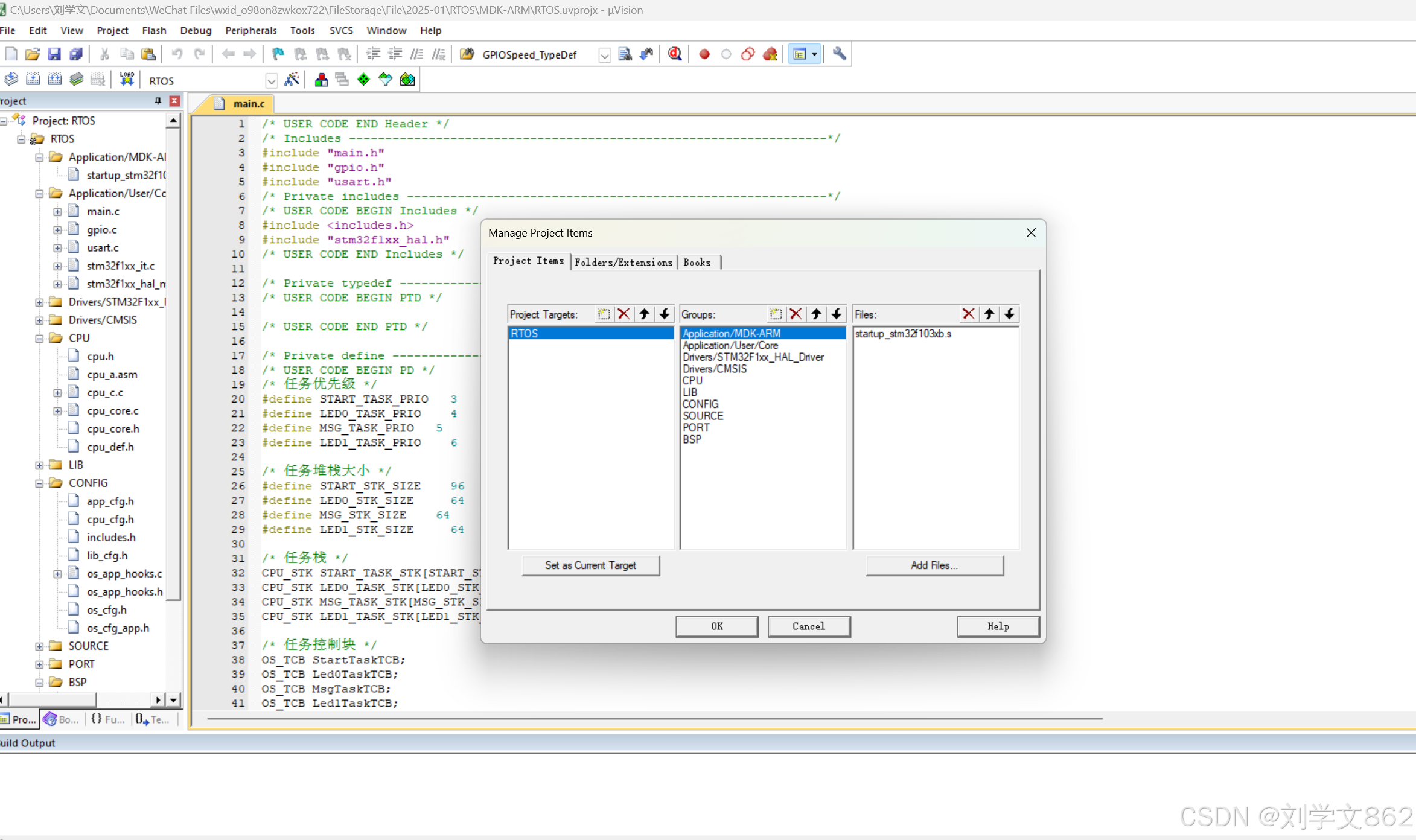Open the target selection dropdown showing RTOS

[272, 81]
